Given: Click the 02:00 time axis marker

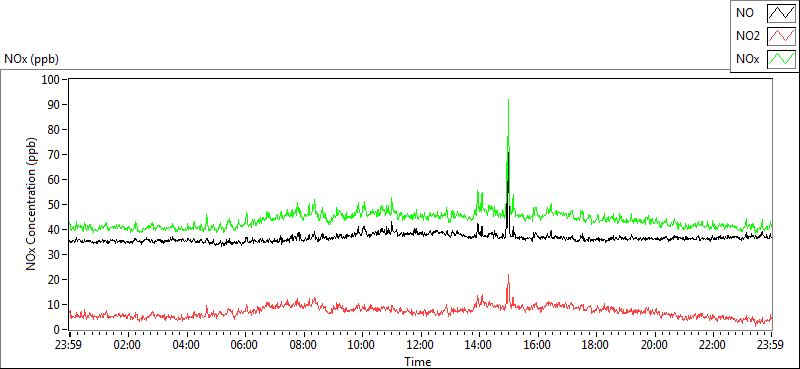Looking at the screenshot, I should (128, 345).
